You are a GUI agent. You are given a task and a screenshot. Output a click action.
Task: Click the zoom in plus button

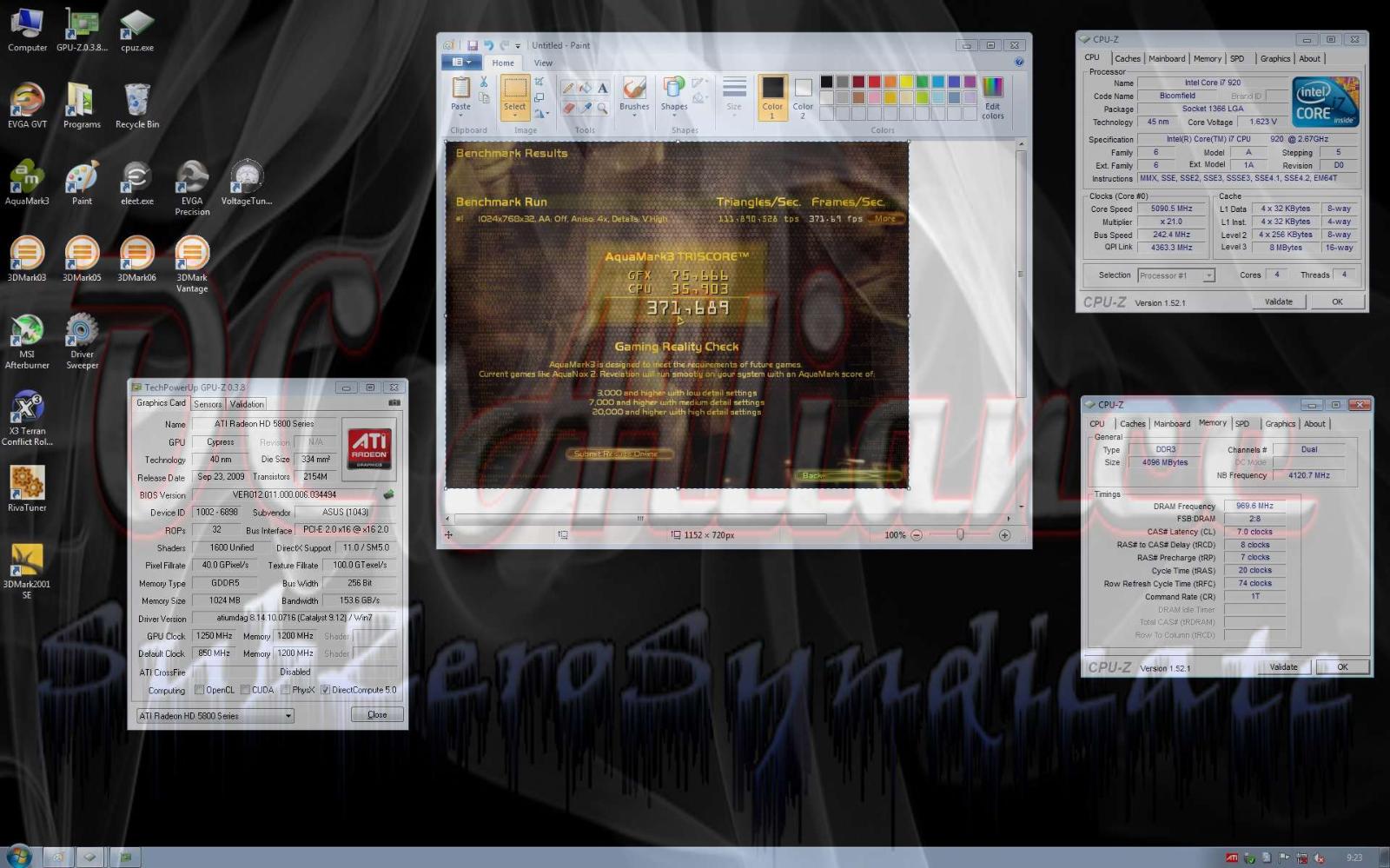(1004, 535)
